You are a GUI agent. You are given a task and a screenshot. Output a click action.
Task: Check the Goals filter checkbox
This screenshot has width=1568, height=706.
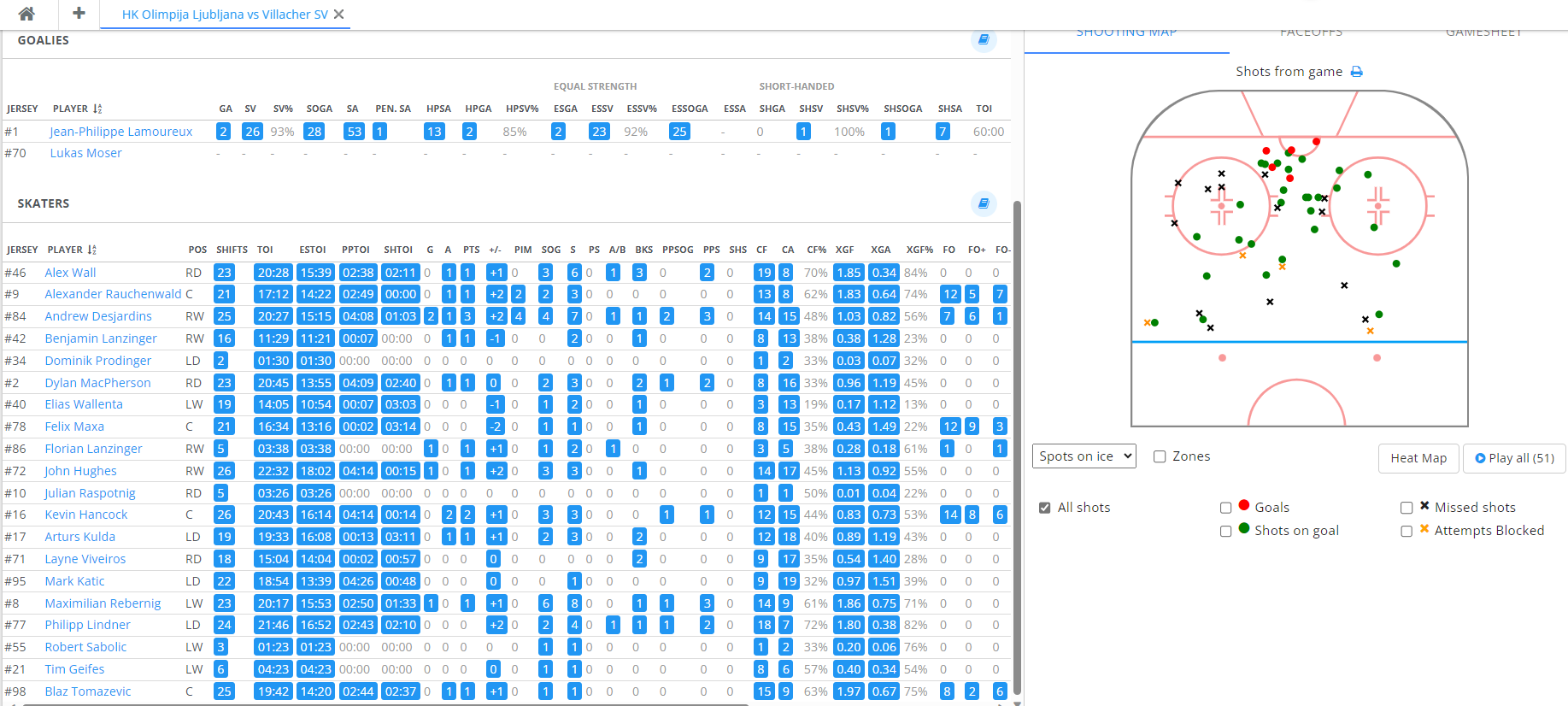[x=1225, y=508]
